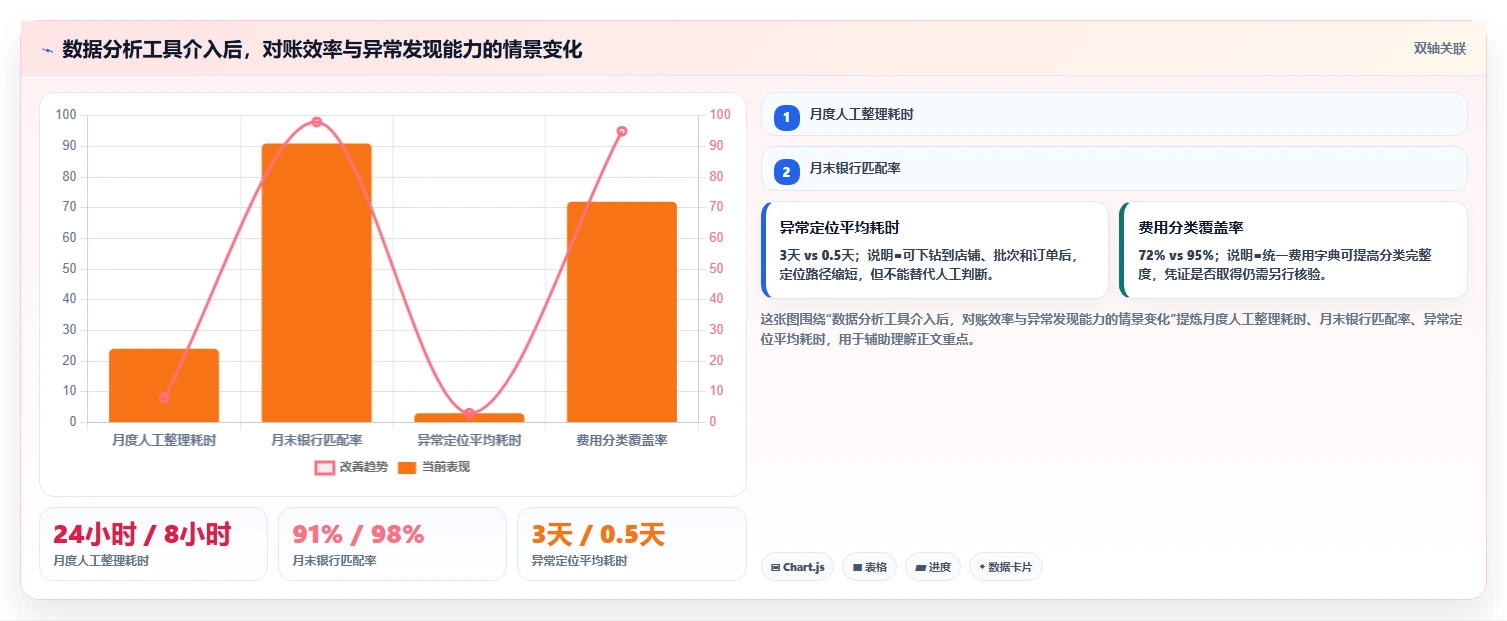Click the Chart.js tag chip
Viewport: 1507px width, 621px height.
[797, 567]
